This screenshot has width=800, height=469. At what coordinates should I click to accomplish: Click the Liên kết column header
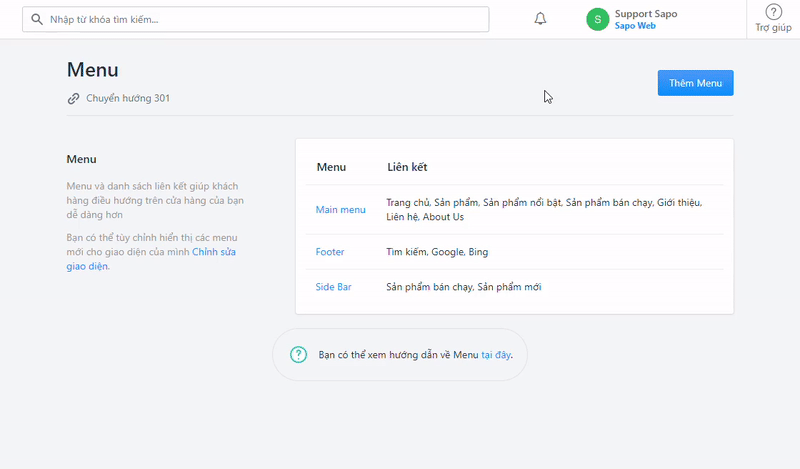[407, 167]
